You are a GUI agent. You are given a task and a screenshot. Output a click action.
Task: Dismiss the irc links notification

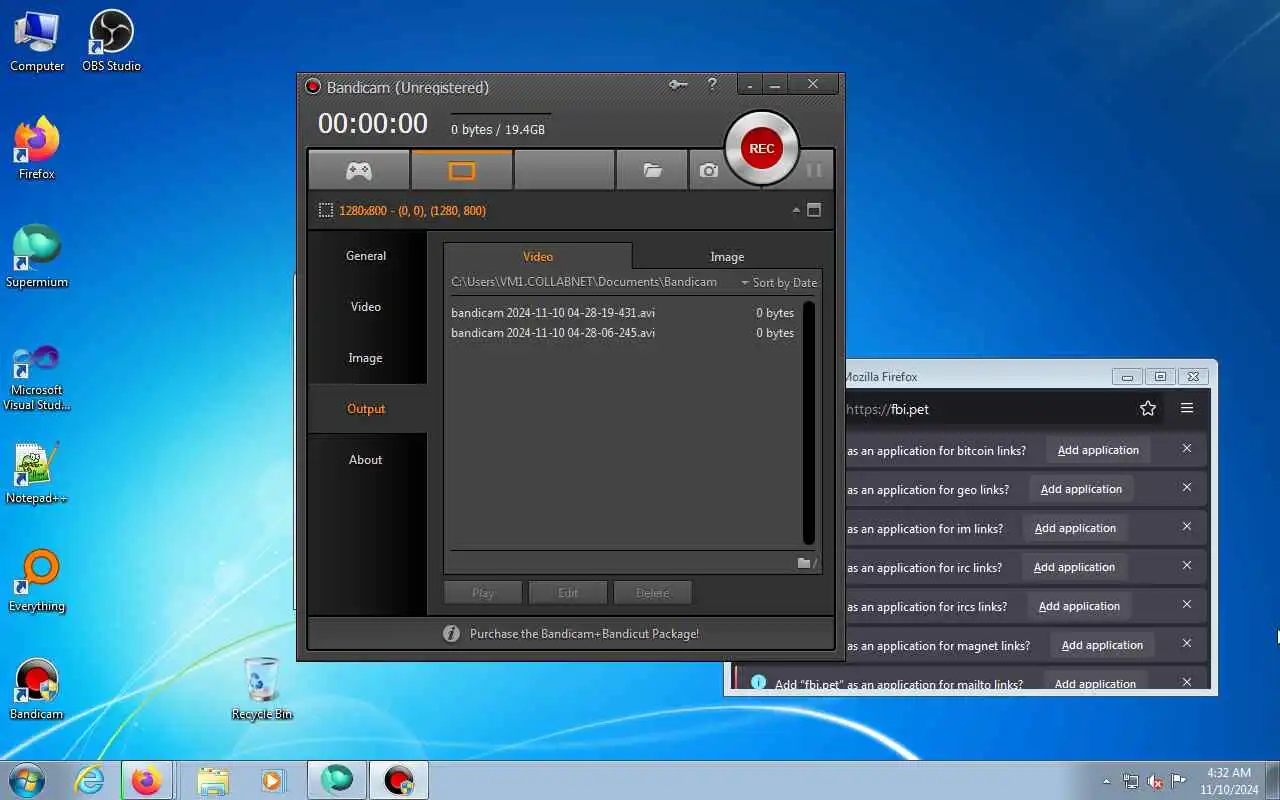1187,566
